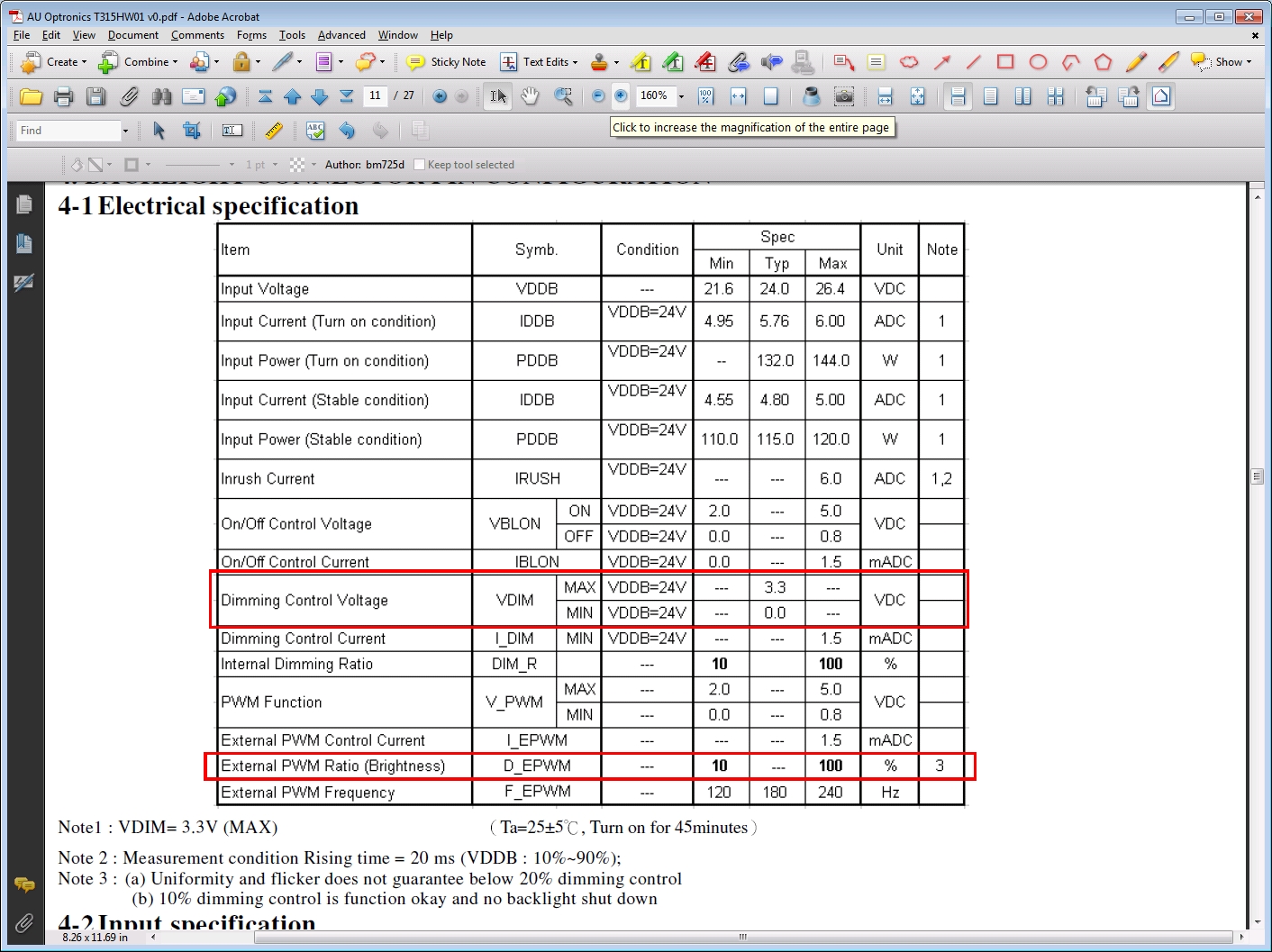This screenshot has height=952, width=1272.
Task: Open the Document menu
Action: click(132, 35)
